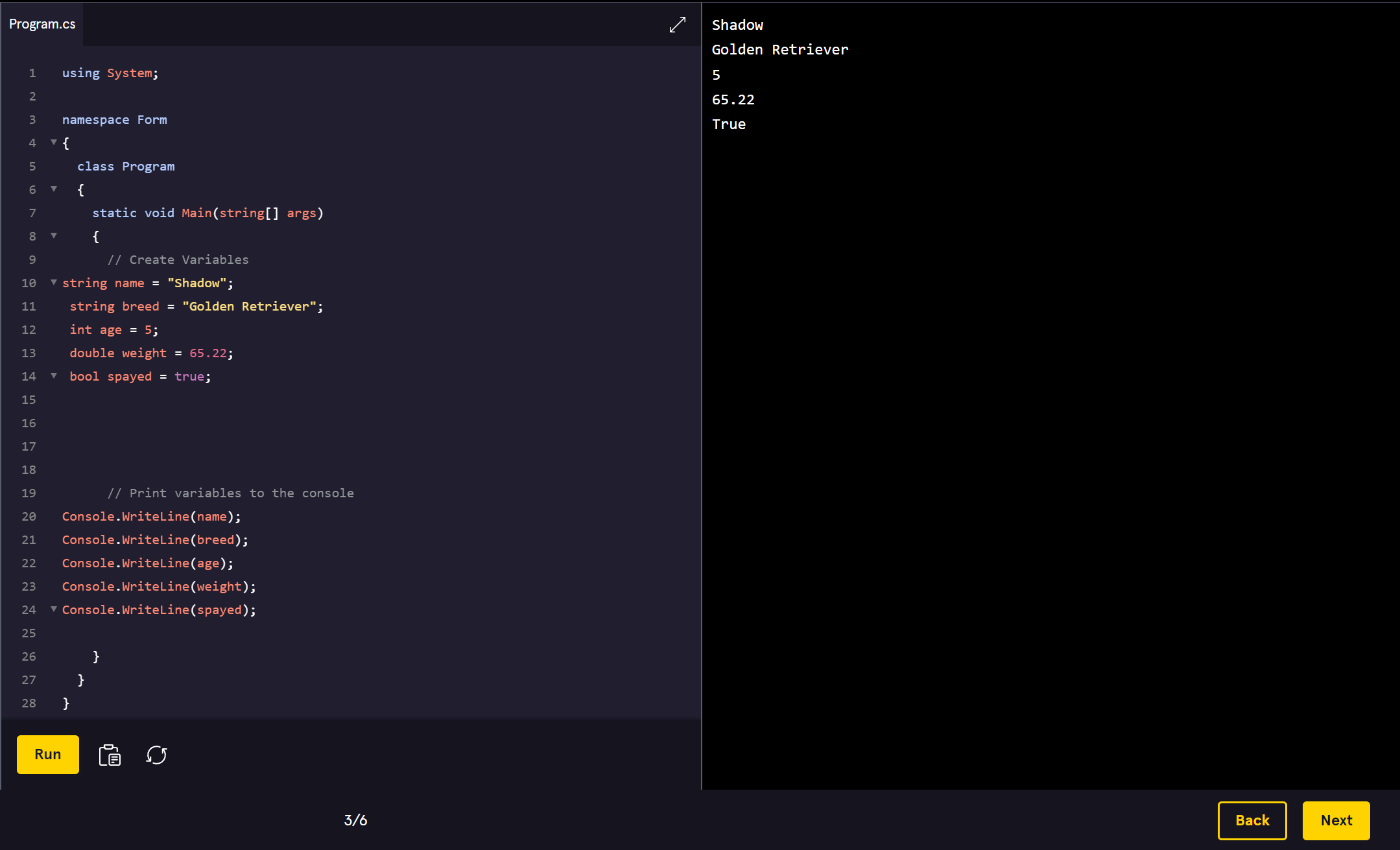Screen dimensions: 1400x850
Task: Toggle fold arrow at line 14
Action: (x=54, y=375)
